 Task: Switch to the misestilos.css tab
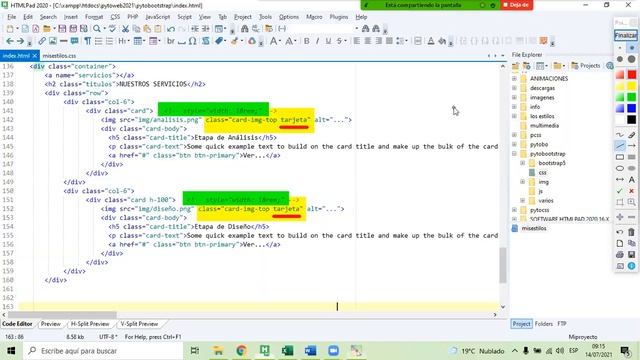coord(59,56)
